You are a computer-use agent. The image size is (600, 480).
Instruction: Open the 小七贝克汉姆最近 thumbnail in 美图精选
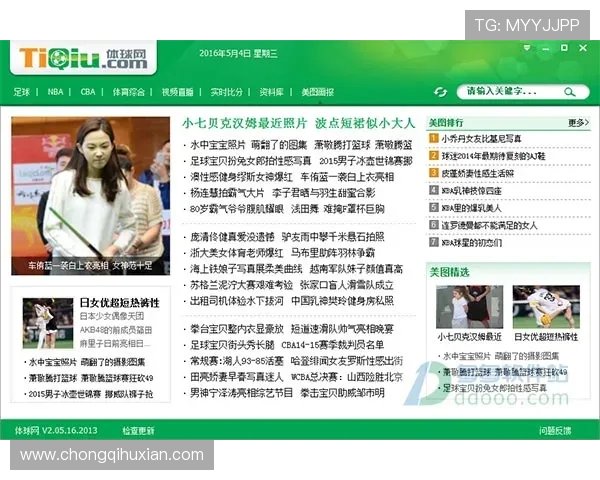point(470,307)
